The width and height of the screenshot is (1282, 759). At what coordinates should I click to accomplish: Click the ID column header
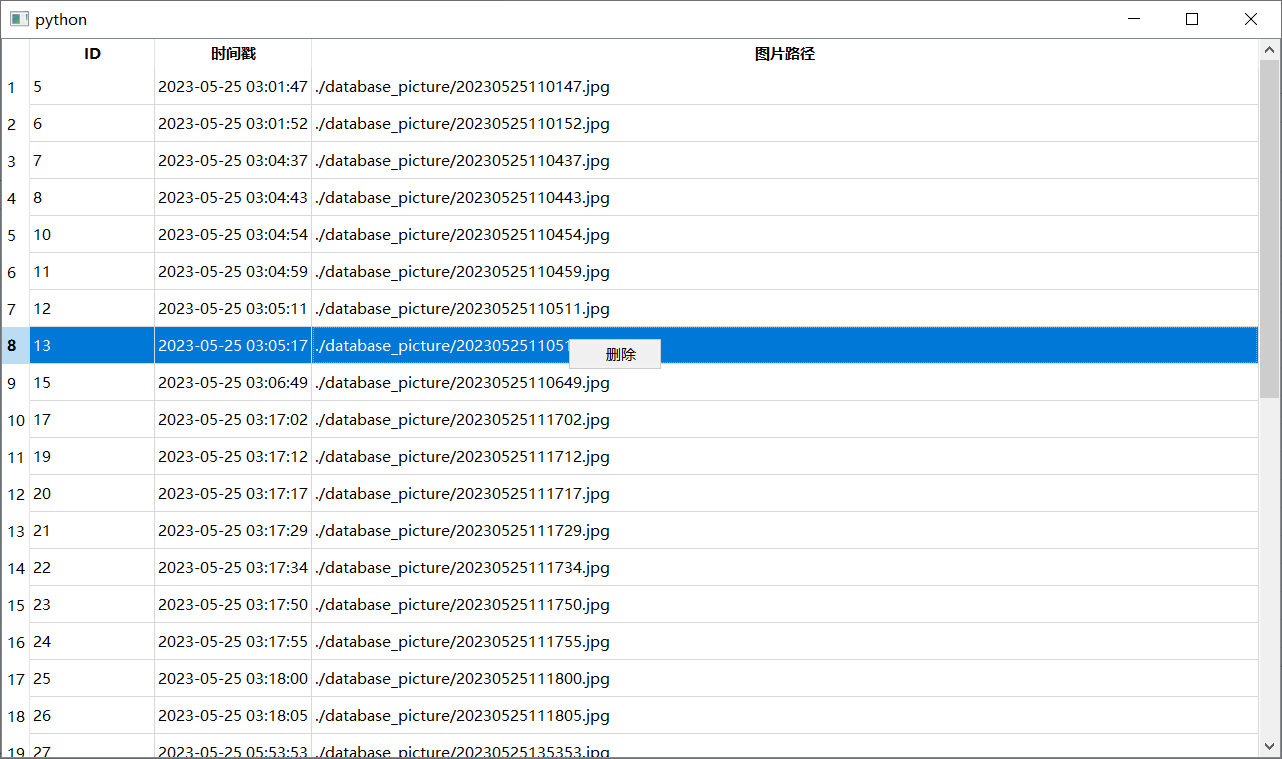(x=92, y=54)
